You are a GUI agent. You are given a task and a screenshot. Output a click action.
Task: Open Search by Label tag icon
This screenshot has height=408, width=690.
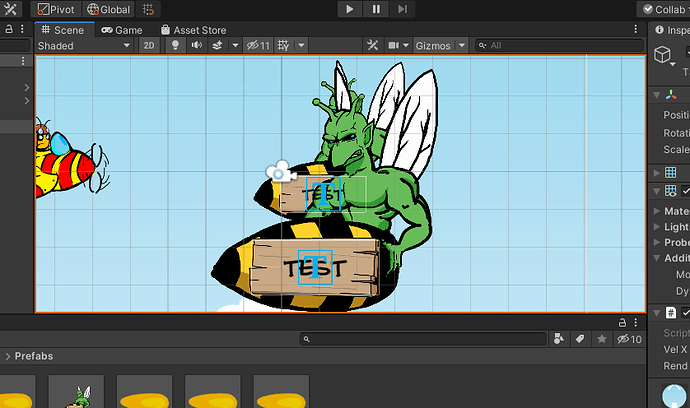tap(580, 339)
